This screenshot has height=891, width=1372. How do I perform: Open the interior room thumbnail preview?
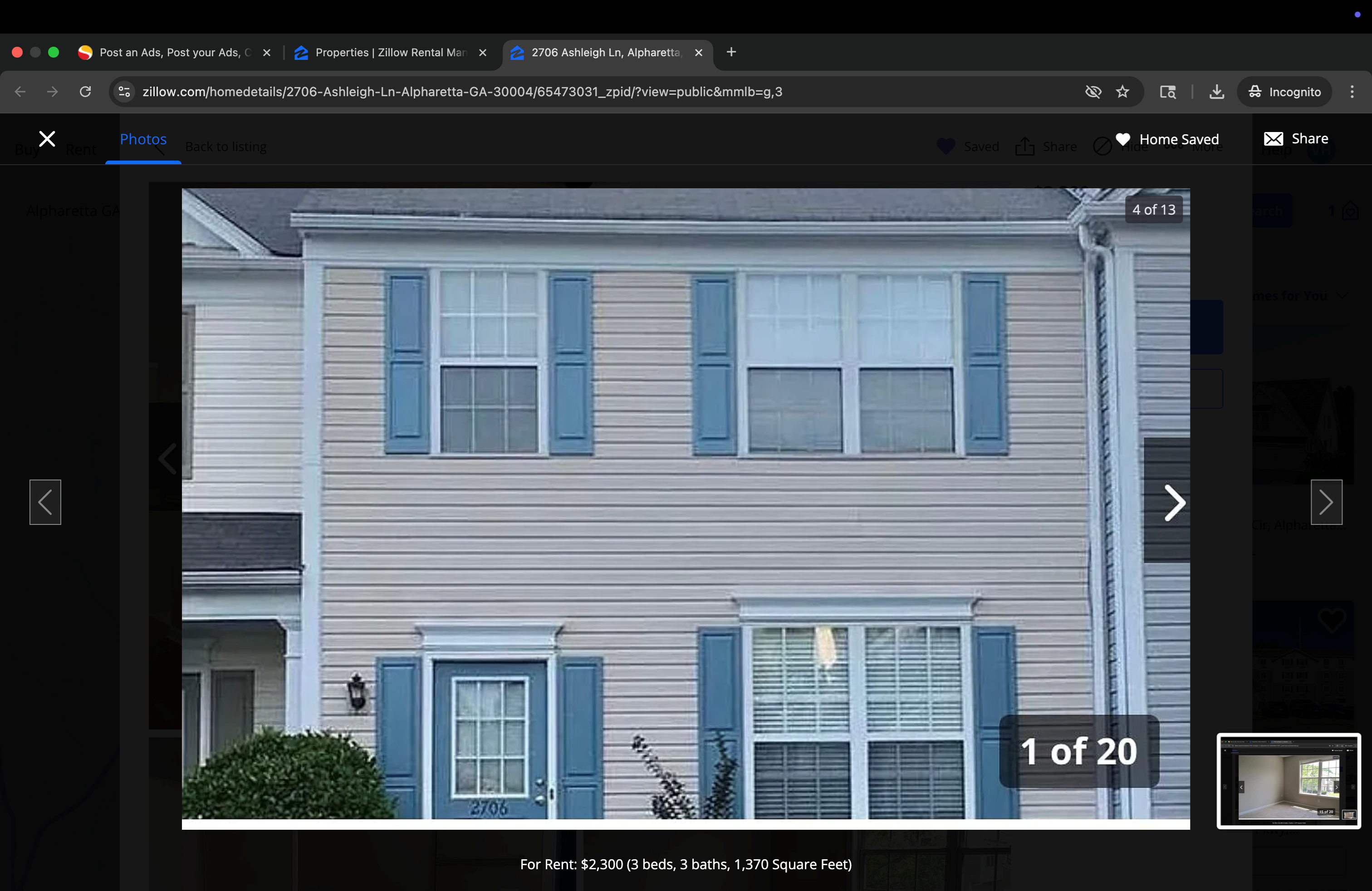[1289, 781]
